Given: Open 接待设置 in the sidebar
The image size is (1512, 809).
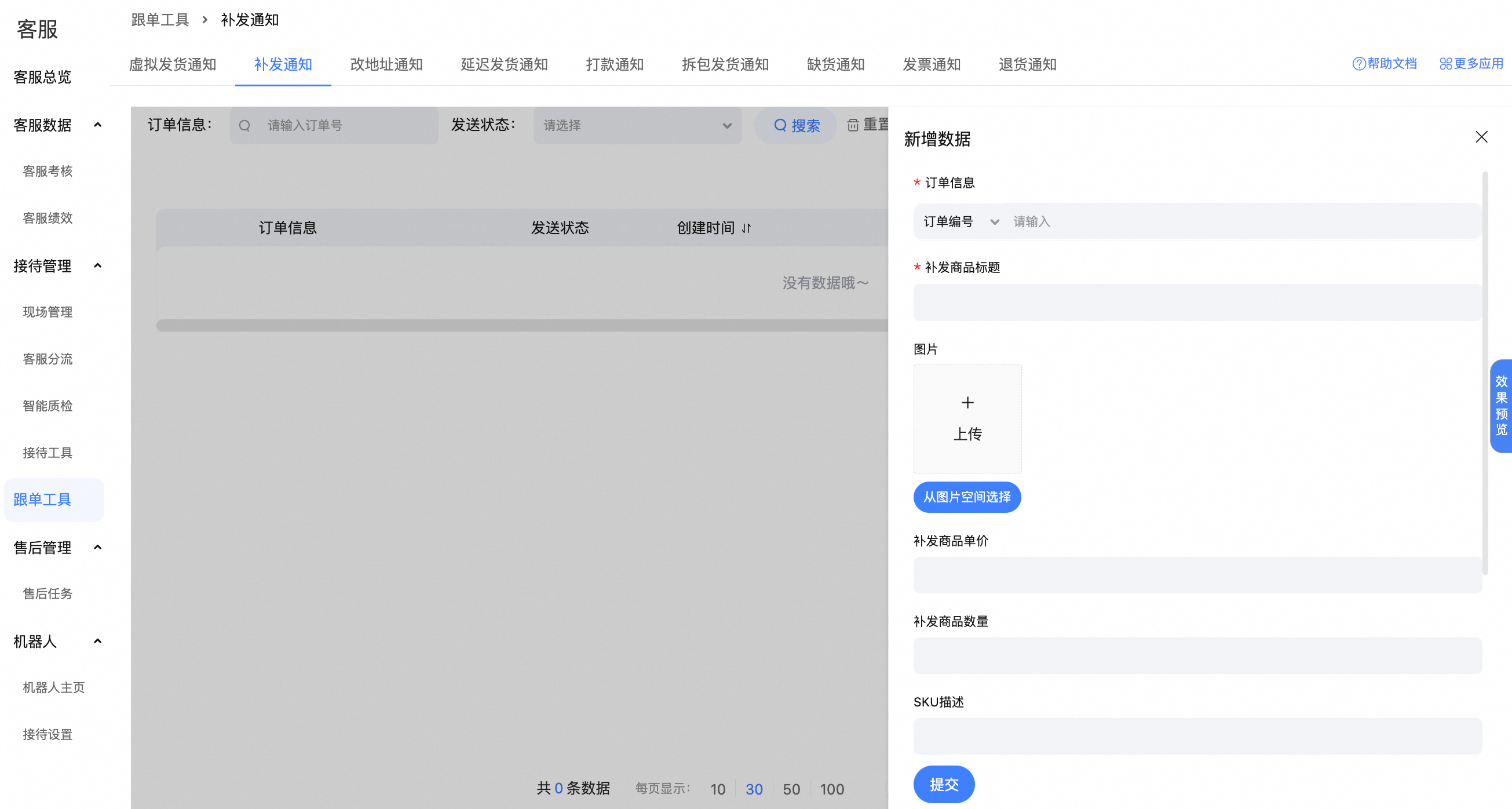Looking at the screenshot, I should coord(48,735).
